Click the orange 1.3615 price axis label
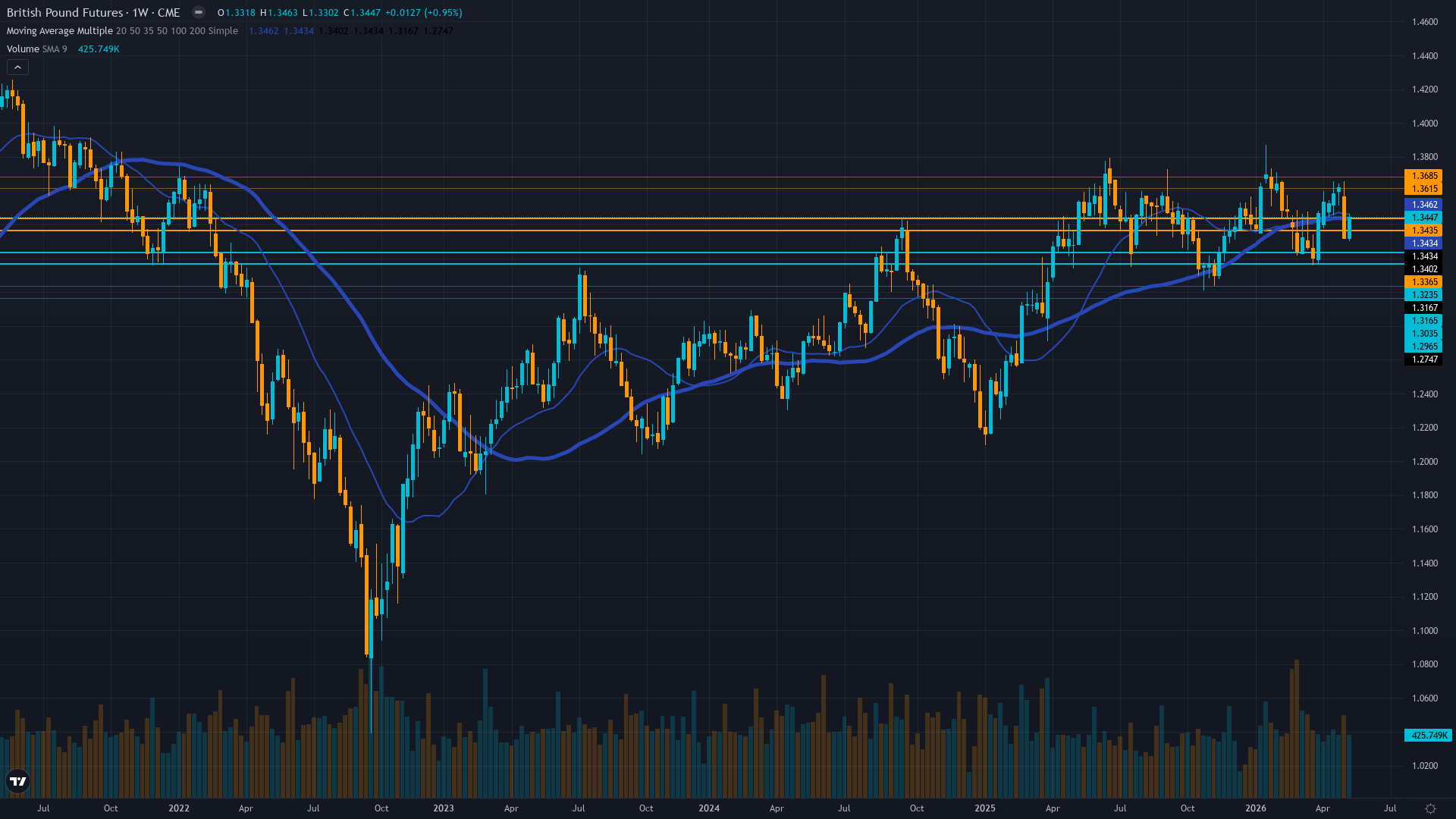Image resolution: width=1456 pixels, height=819 pixels. tap(1423, 189)
